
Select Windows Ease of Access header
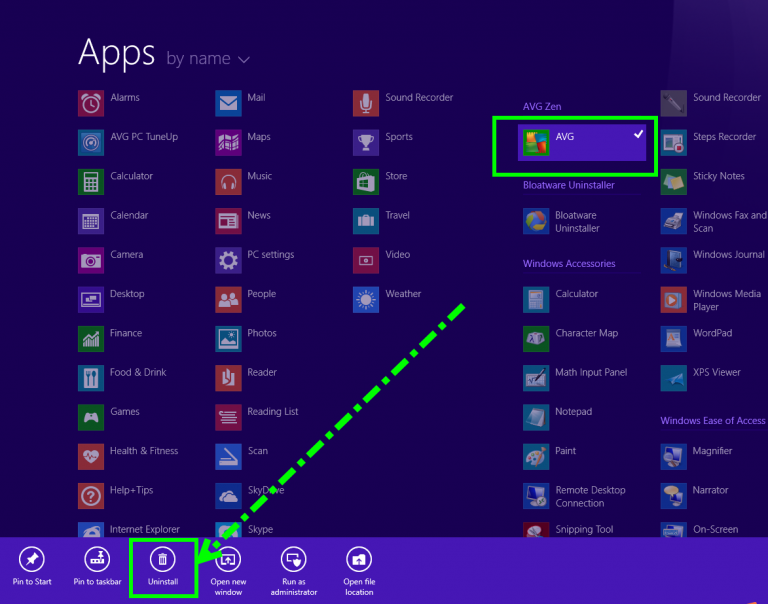[x=713, y=421]
